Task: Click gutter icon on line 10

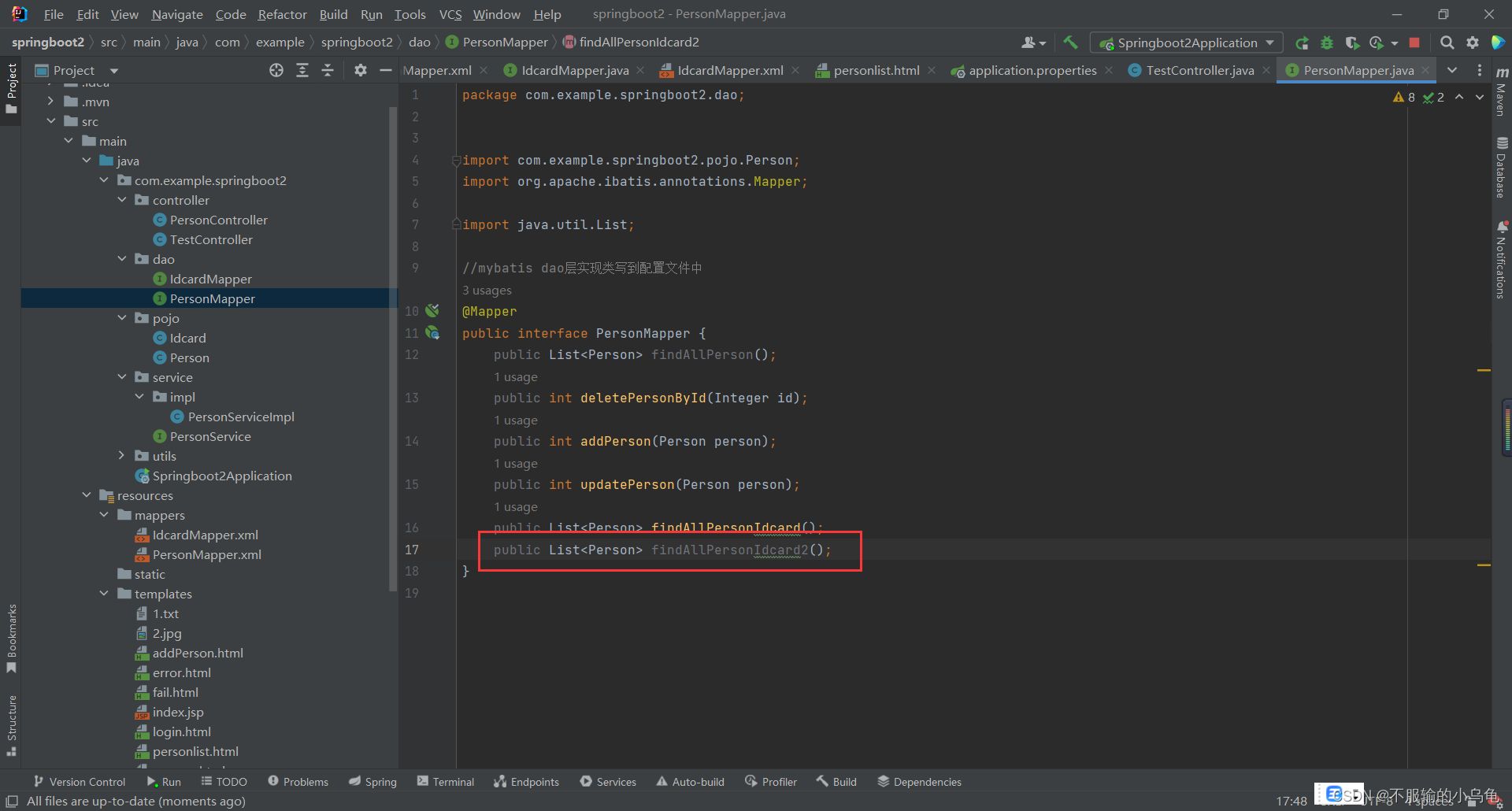Action: [432, 310]
